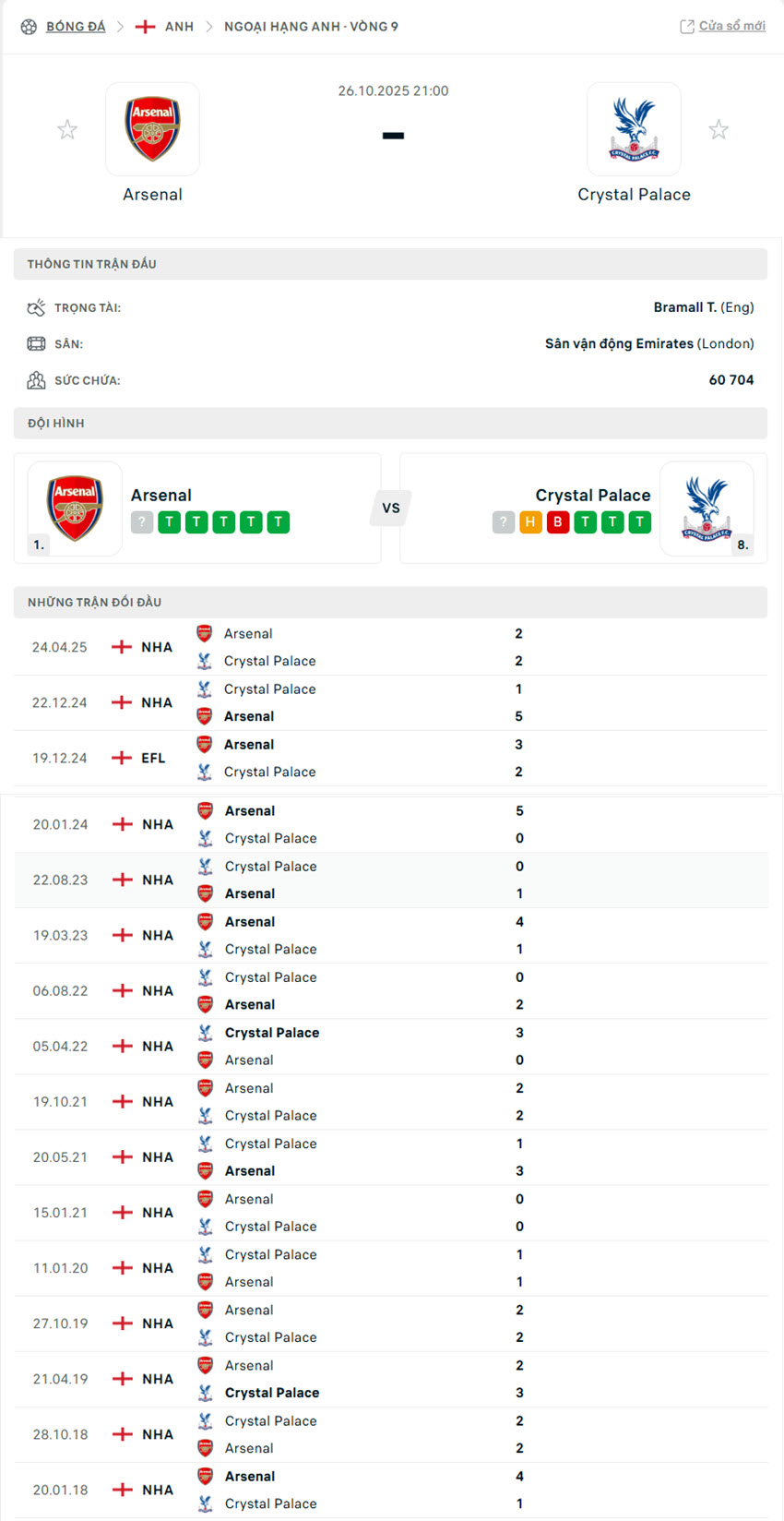Click the Arsenal club crest logo
The height and width of the screenshot is (1521, 784).
[152, 129]
